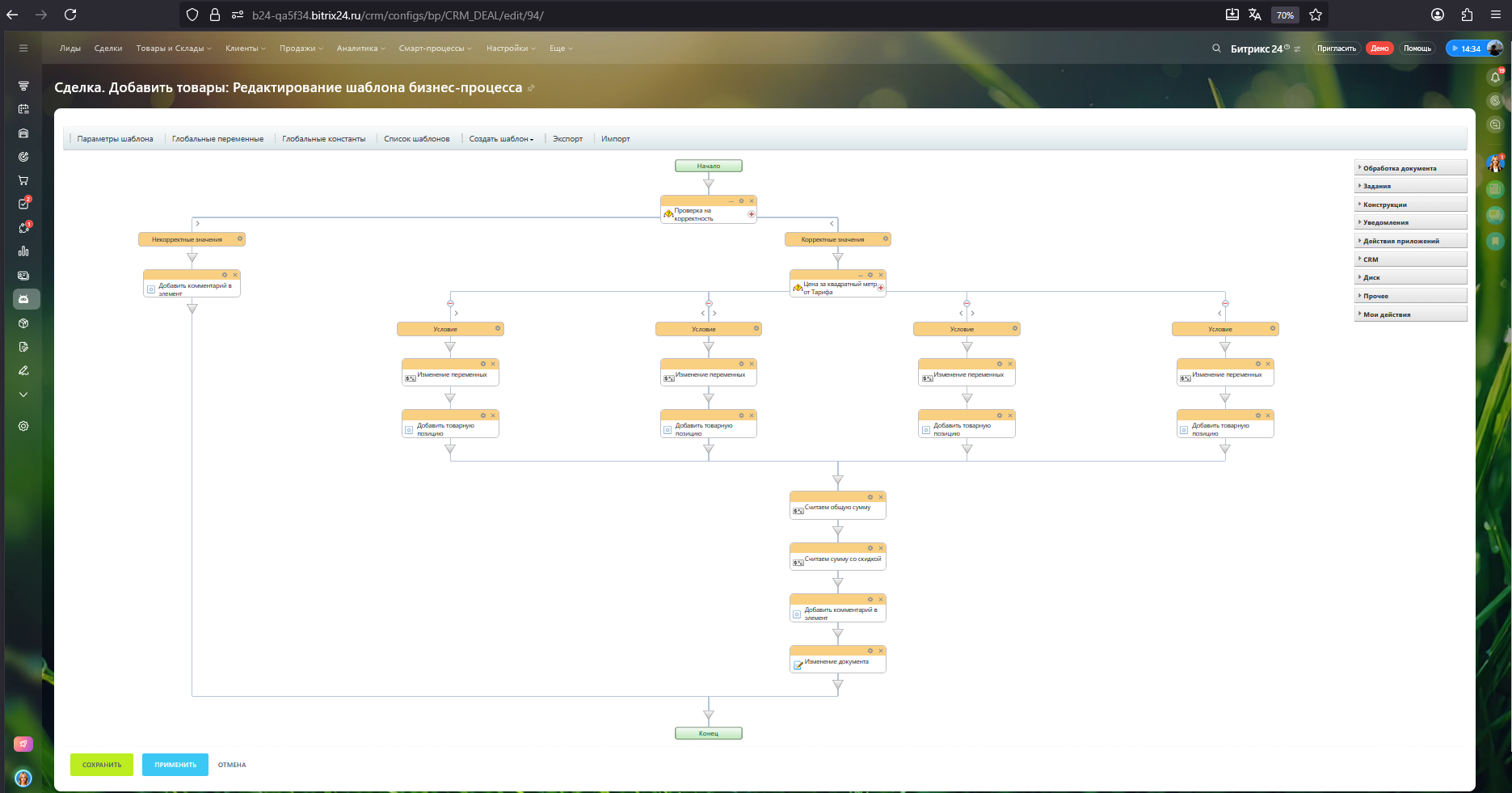The image size is (1512, 793).
Task: Click the browser reload icon
Action: 70,15
